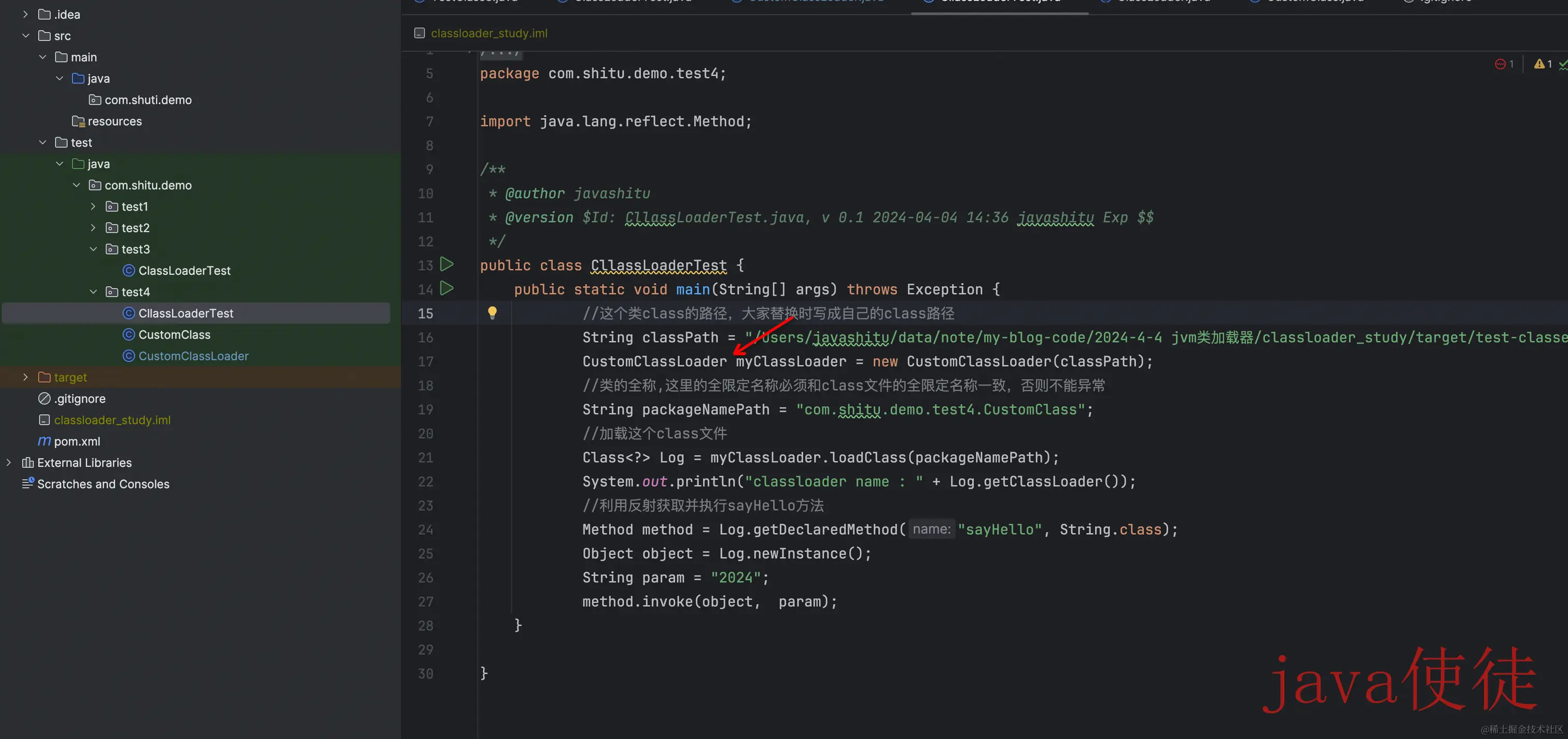Click Log.newInstance() on line 25

point(791,553)
